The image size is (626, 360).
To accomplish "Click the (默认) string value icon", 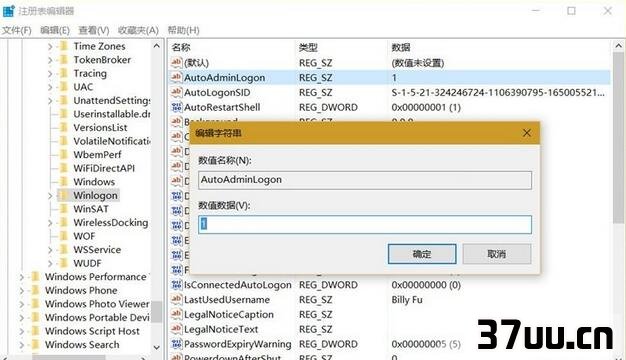I will (x=176, y=62).
